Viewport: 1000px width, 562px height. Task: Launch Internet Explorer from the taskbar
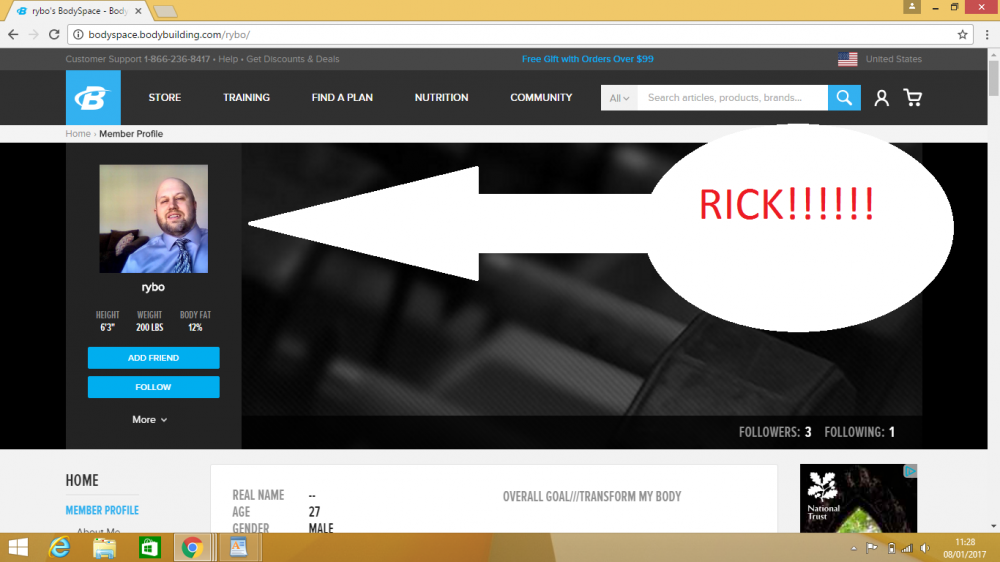point(59,547)
